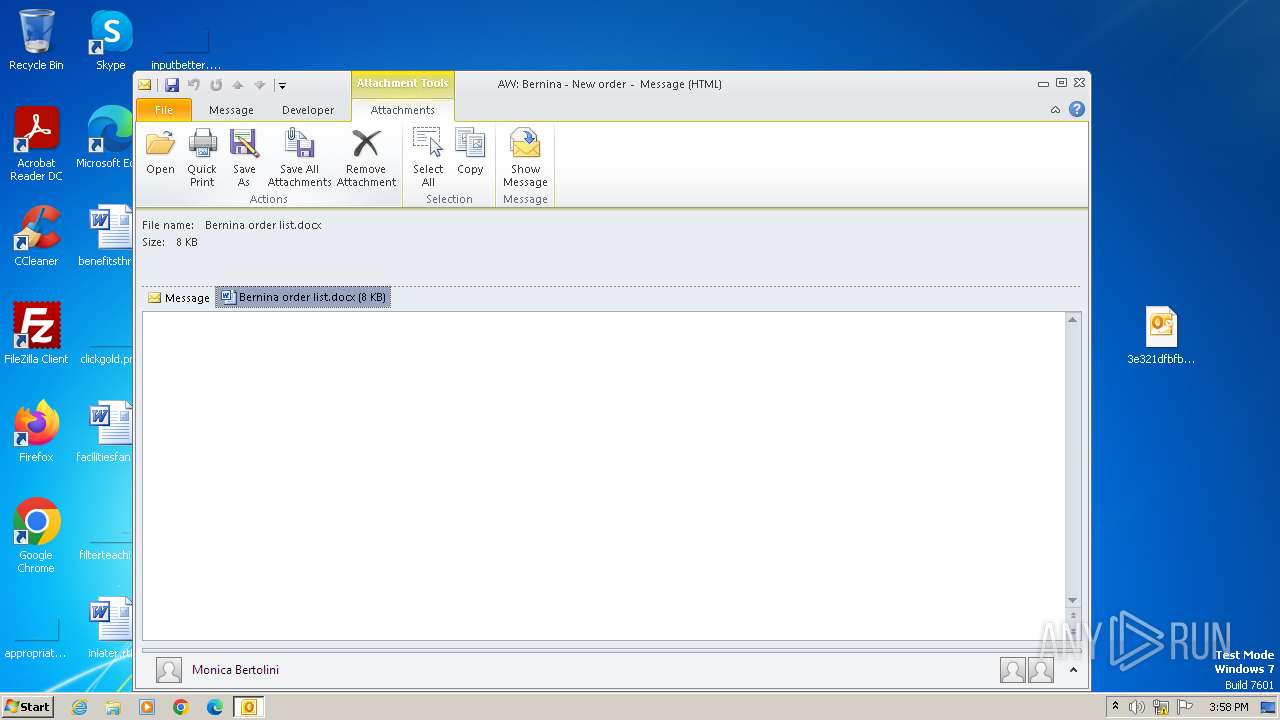The width and height of the screenshot is (1280, 720).
Task: Select Bernina order list.docx attachment
Action: (303, 297)
